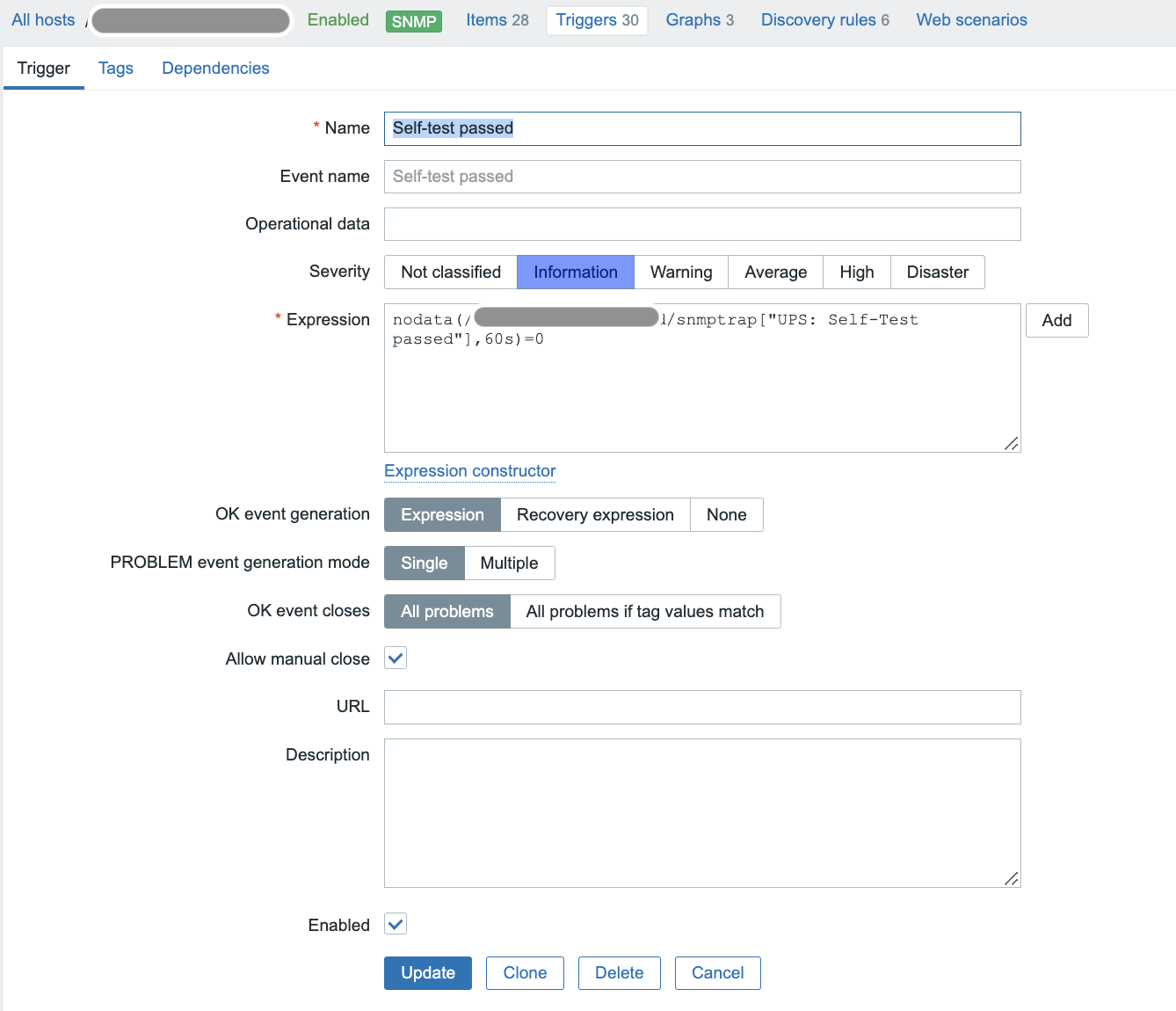Screen dimensions: 1176x1011
Task: Set severity to Warning
Action: coord(680,273)
